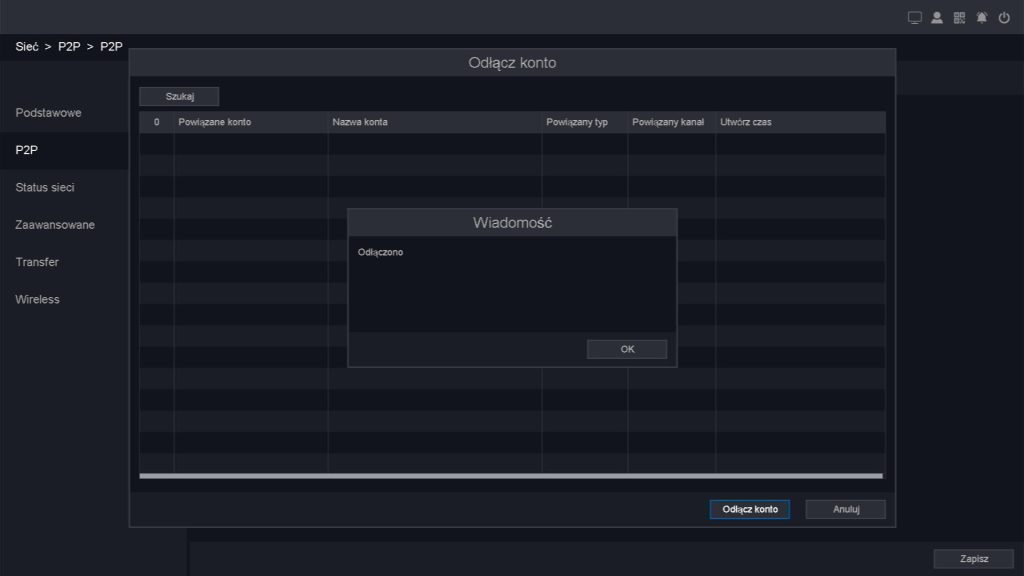
Task: Select P2P in the sidebar
Action: click(27, 150)
